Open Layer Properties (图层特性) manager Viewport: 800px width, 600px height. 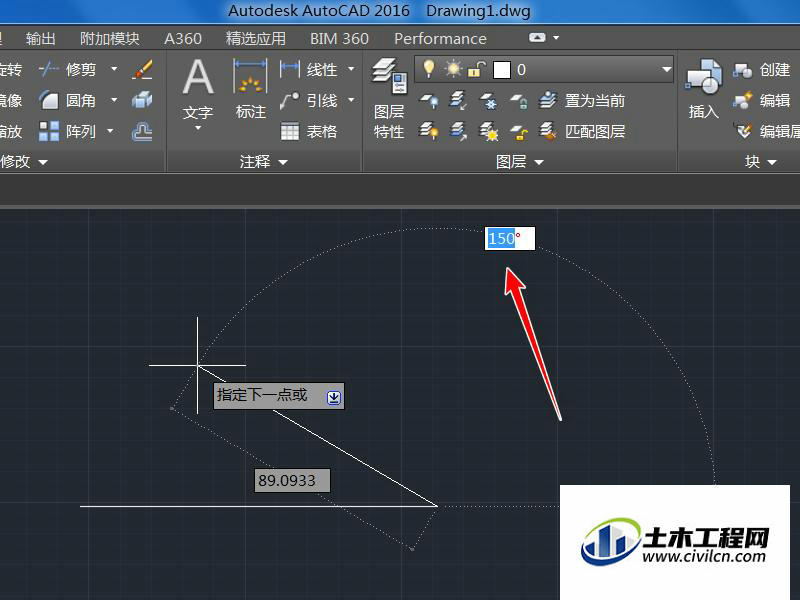(389, 99)
